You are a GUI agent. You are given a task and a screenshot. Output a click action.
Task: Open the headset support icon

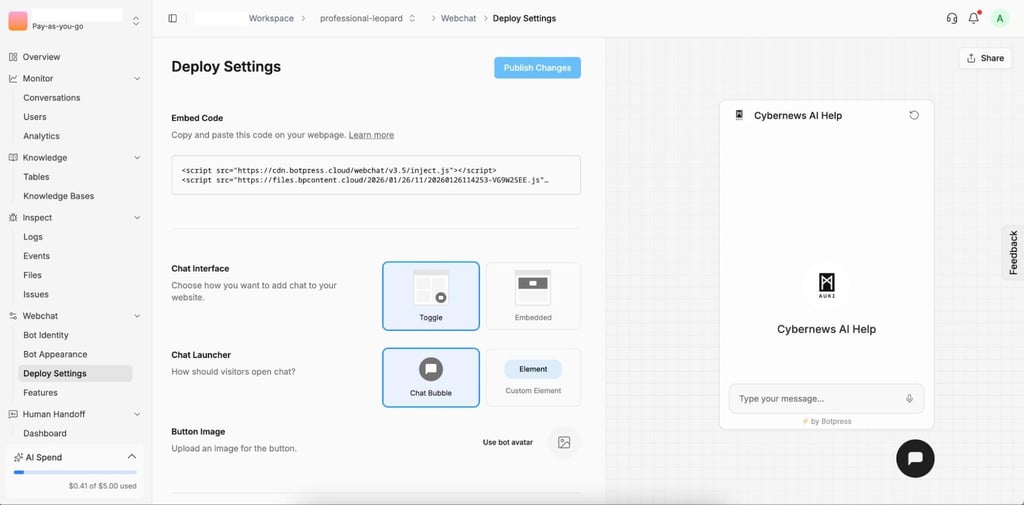pos(952,18)
